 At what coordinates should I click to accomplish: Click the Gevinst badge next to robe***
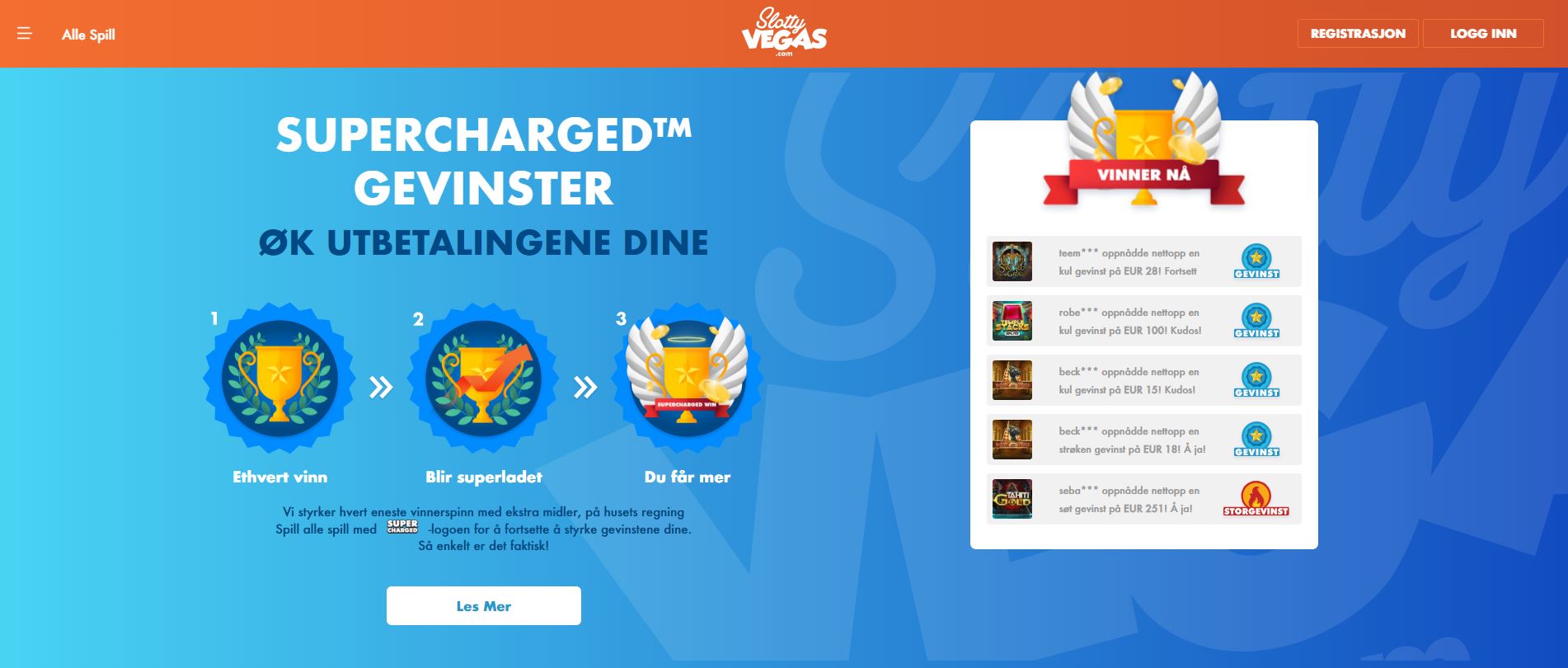(x=1256, y=321)
